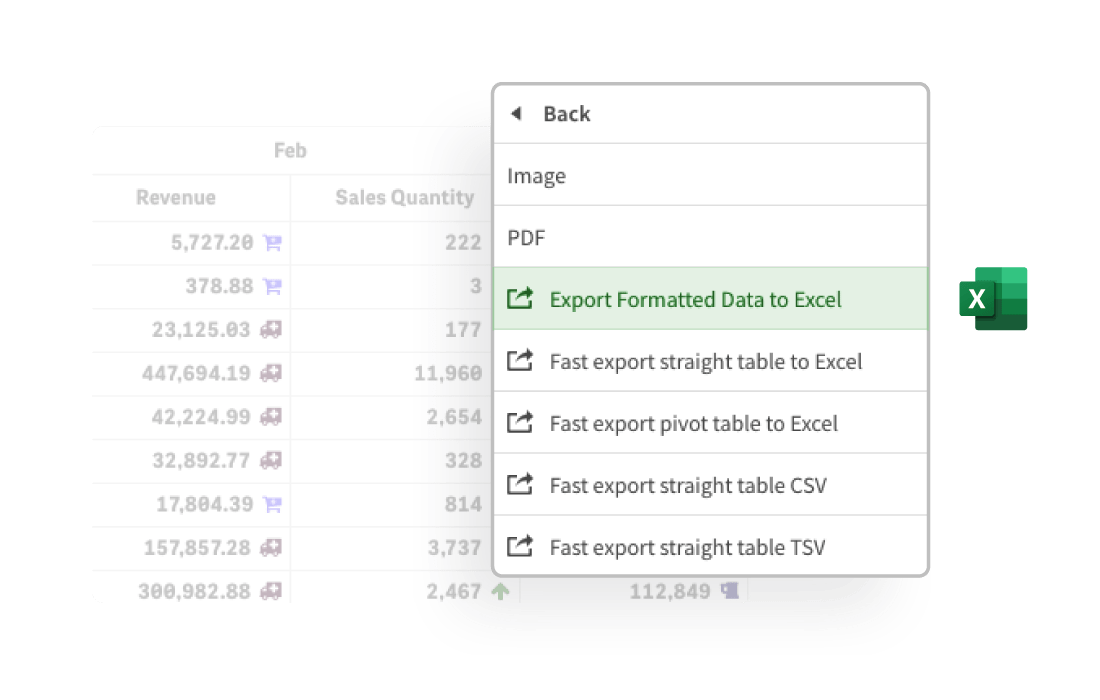
Task: Click the Excel logo beside the export menu
Action: (995, 300)
